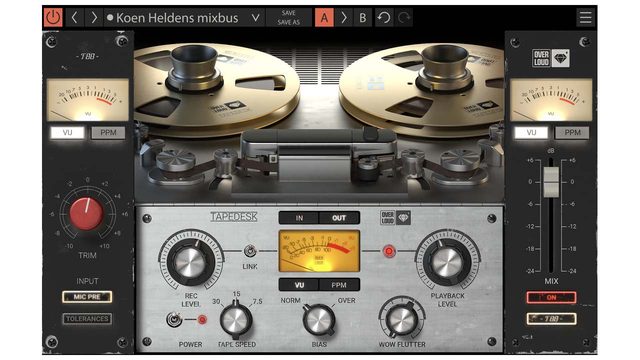Go to the next preset
Screen dimensions: 640x360
(94, 18)
